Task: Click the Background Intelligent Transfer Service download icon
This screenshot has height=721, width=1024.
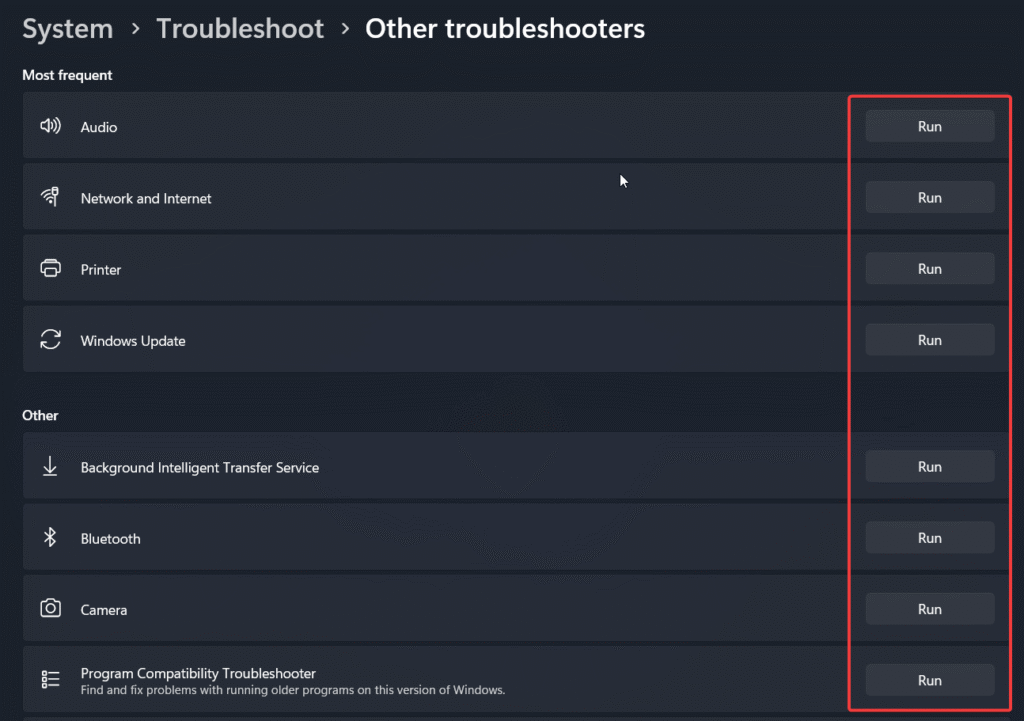Action: [50, 467]
